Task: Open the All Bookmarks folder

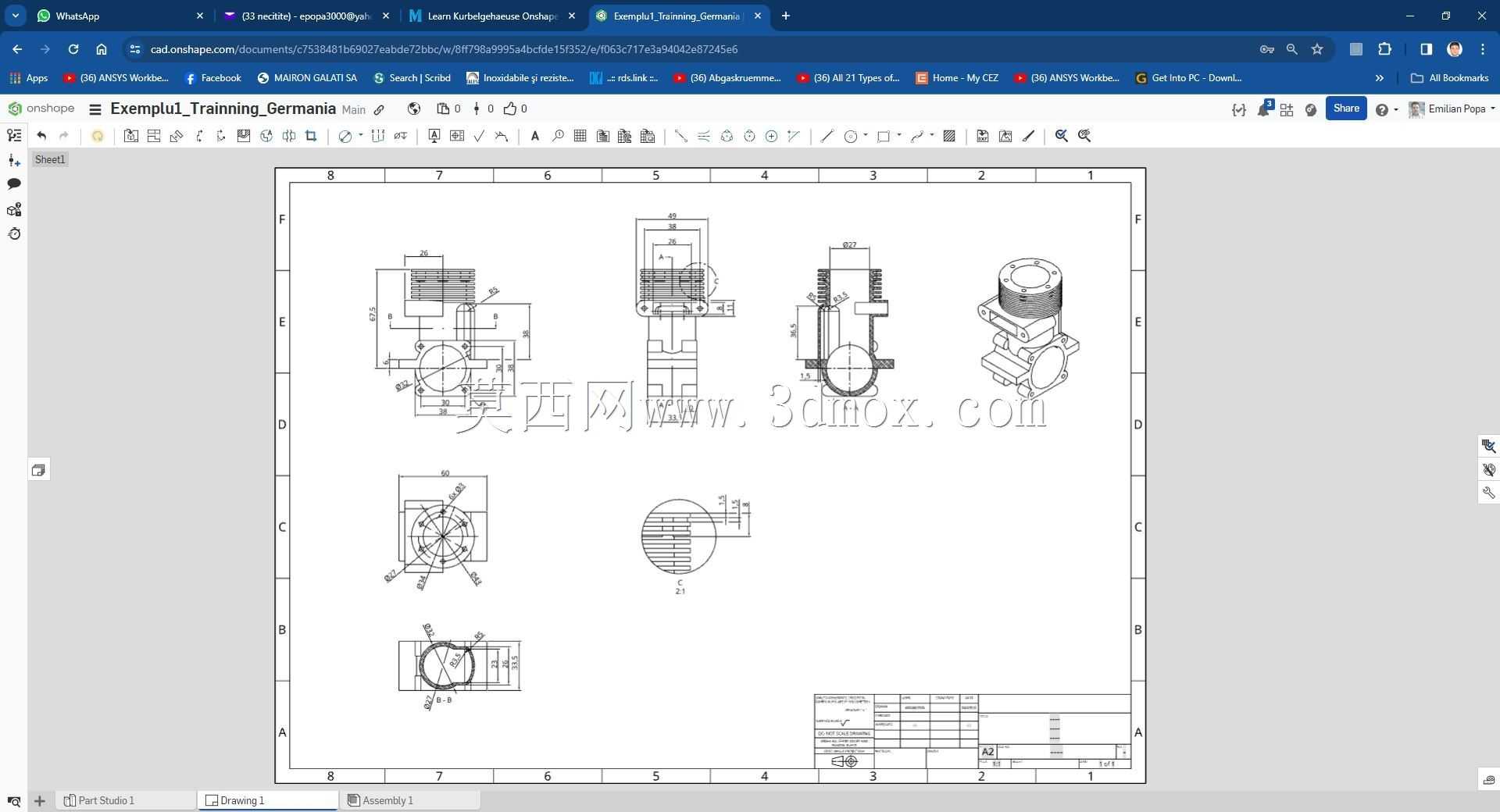Action: point(1450,78)
